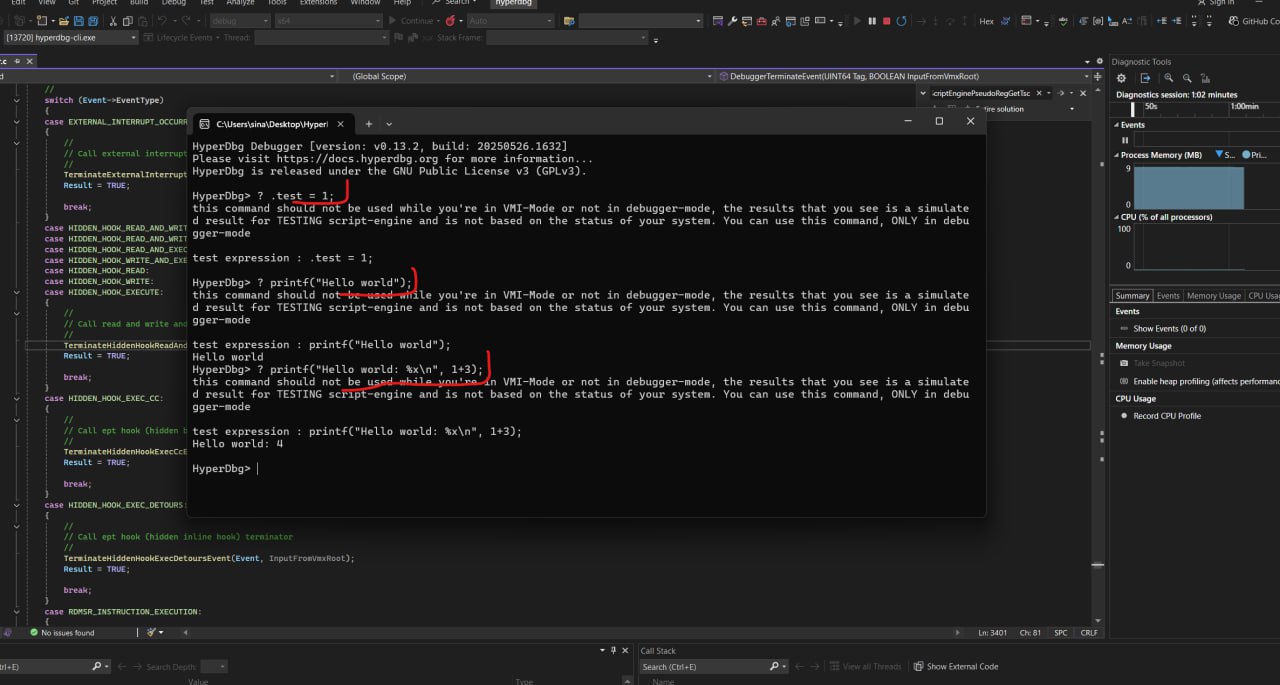Open the Debug menu

(x=173, y=3)
